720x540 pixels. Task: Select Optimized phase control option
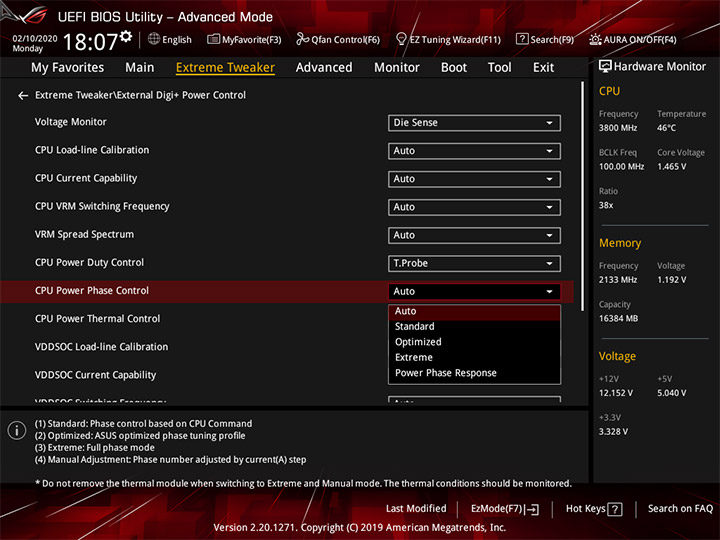474,342
